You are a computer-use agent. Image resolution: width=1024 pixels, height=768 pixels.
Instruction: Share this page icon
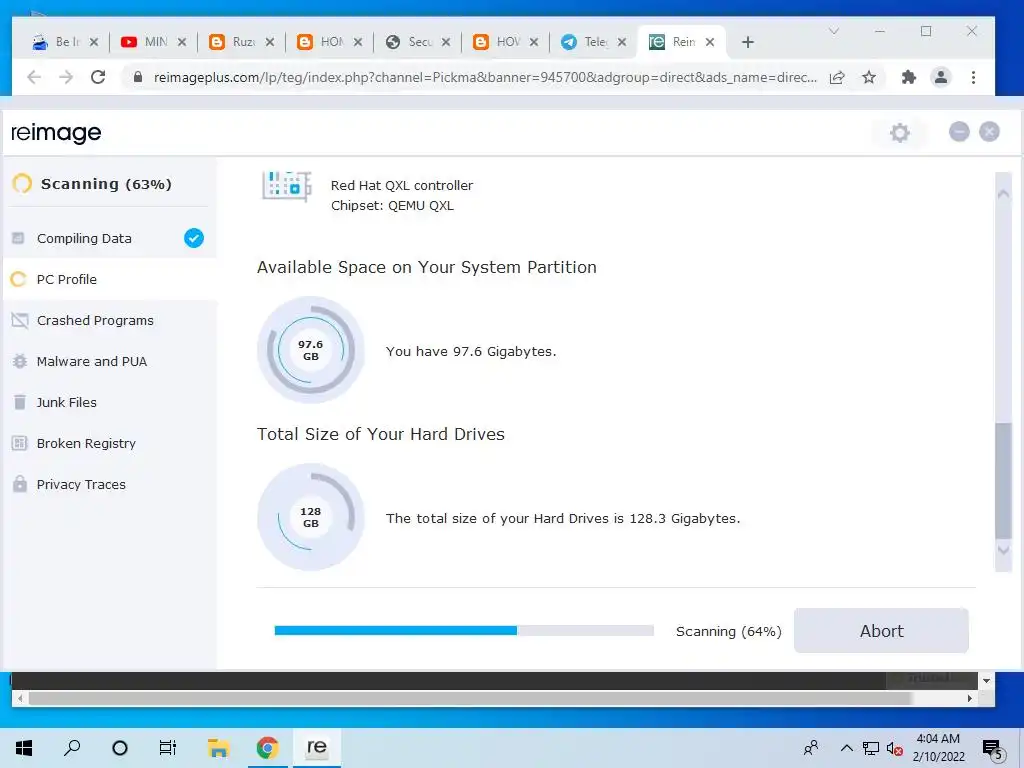pyautogui.click(x=837, y=78)
